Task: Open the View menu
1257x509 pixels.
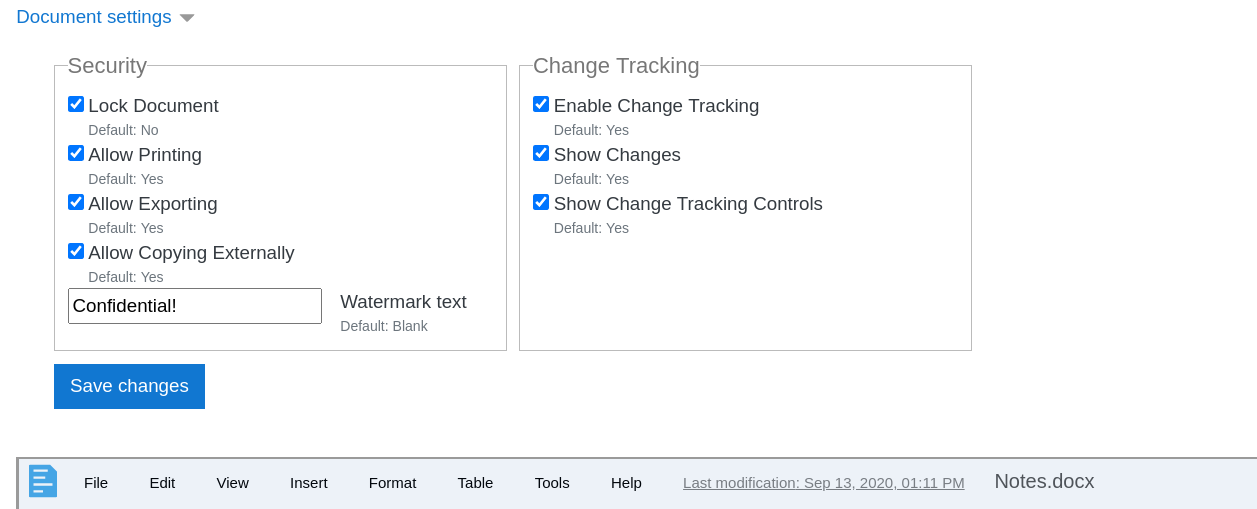Action: 232,482
